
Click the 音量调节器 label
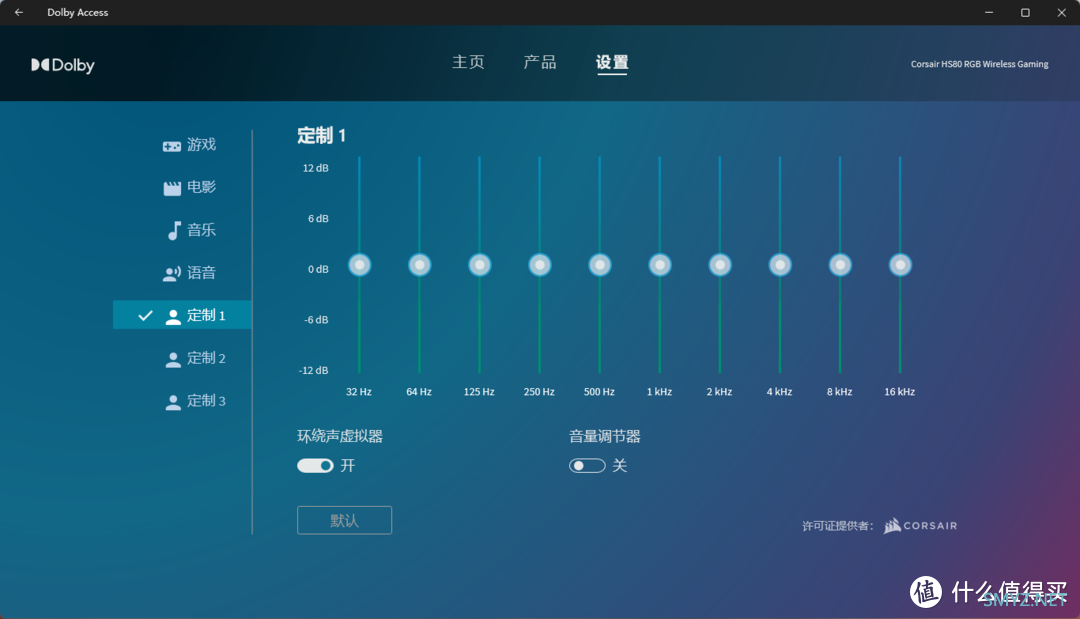605,436
